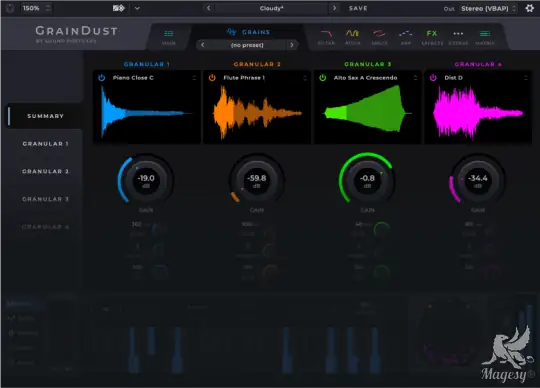Go to previous preset before Cloudy

click(209, 8)
